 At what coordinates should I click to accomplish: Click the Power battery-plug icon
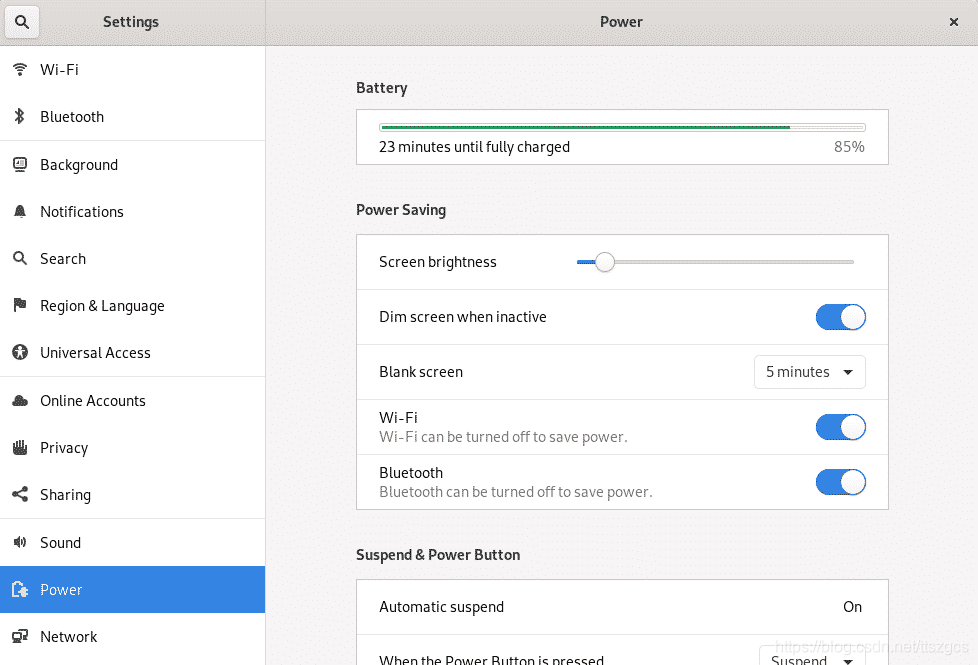click(20, 590)
